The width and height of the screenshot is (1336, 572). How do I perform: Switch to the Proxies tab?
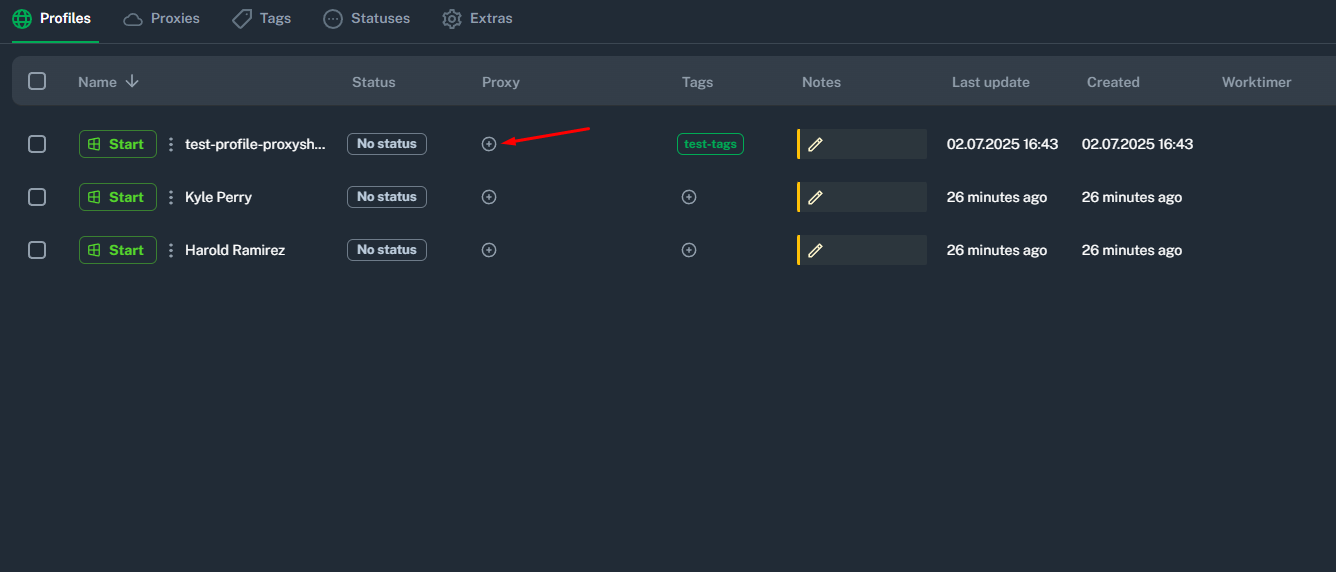[162, 19]
